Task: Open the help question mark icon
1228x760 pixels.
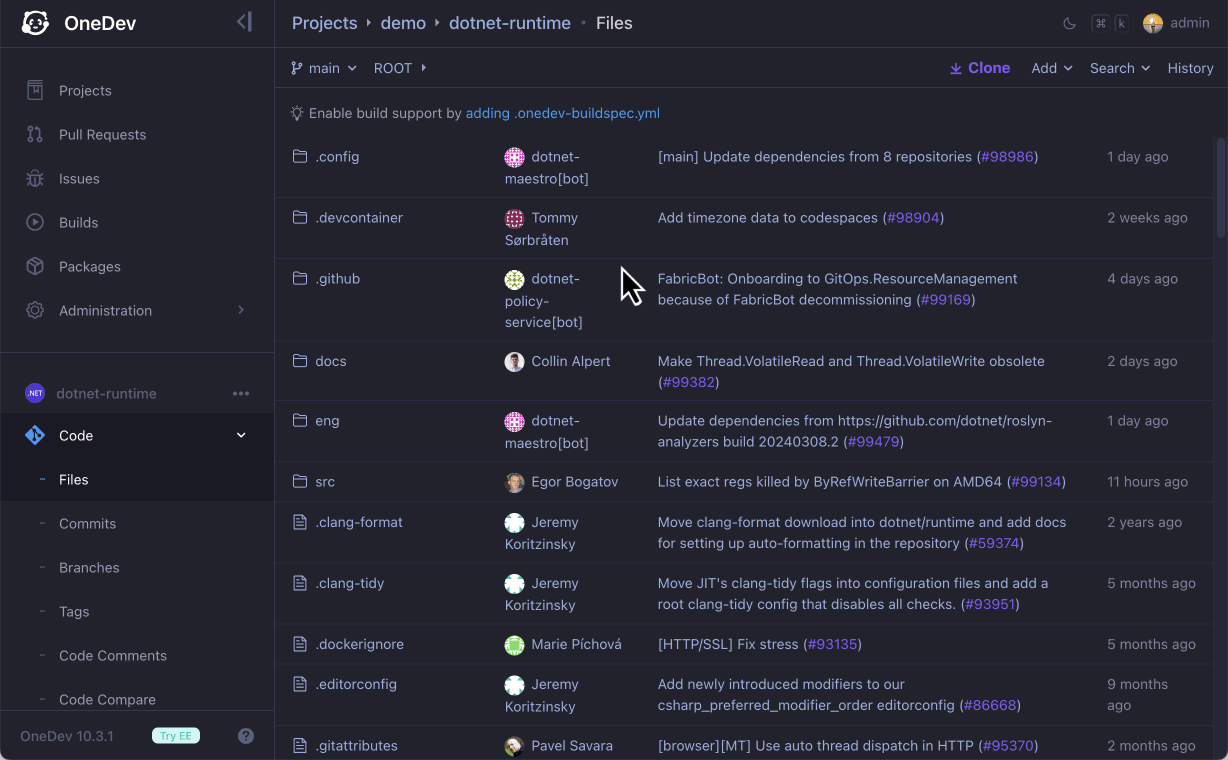Action: point(246,735)
